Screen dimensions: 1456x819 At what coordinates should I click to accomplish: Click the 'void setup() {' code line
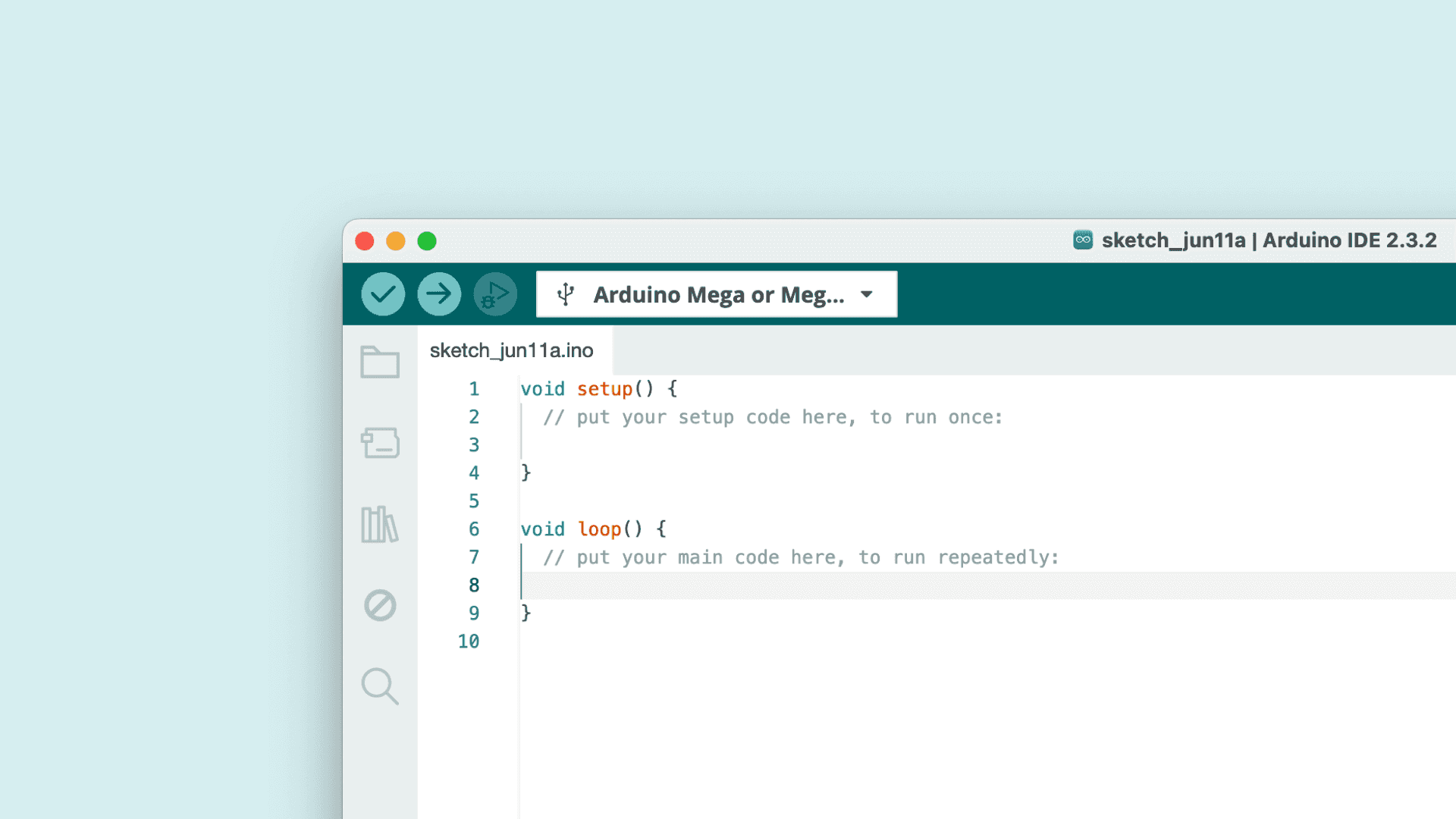click(599, 389)
